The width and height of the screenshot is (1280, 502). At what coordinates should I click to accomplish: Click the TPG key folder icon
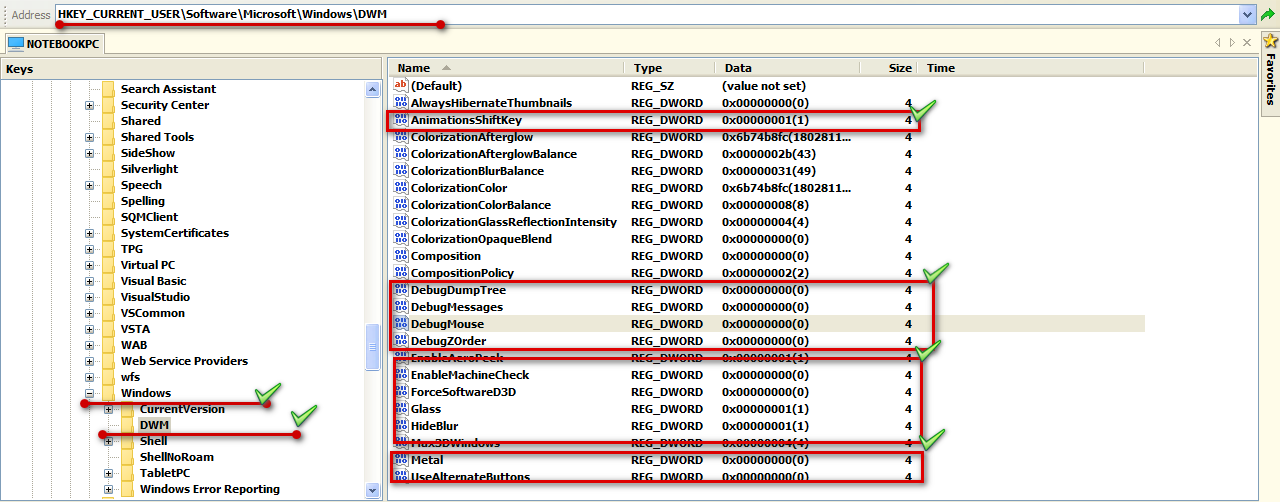tap(109, 249)
